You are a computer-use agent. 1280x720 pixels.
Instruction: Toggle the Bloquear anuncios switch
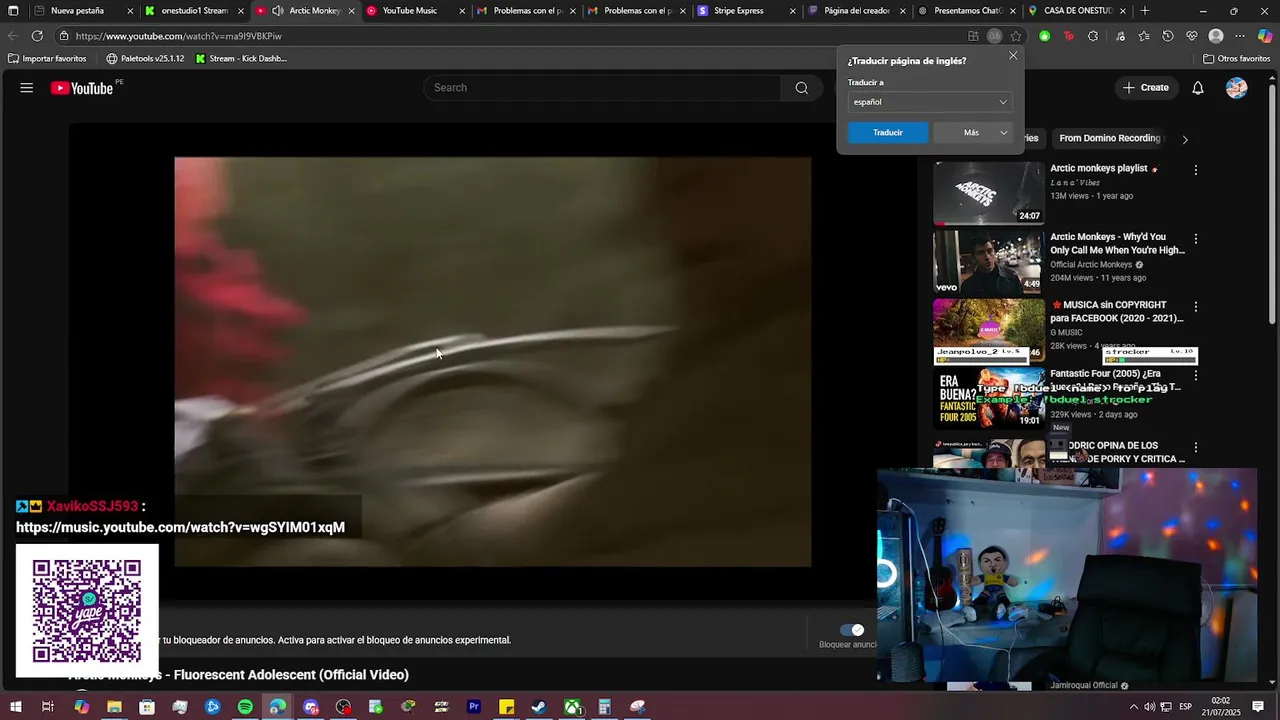(851, 630)
